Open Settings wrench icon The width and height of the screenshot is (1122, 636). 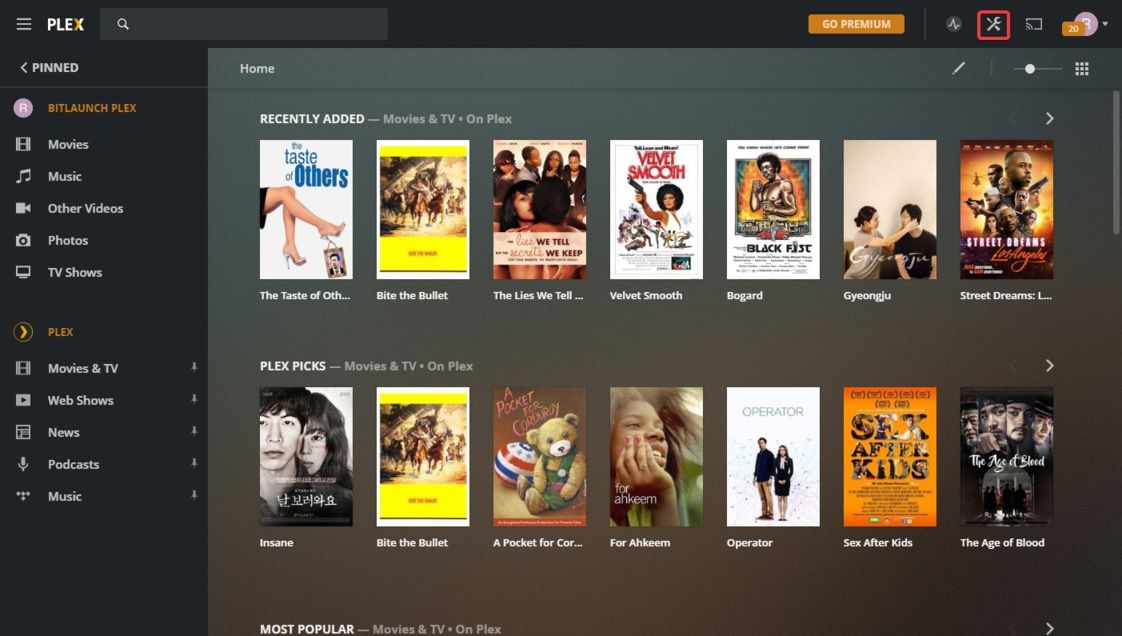(x=993, y=24)
